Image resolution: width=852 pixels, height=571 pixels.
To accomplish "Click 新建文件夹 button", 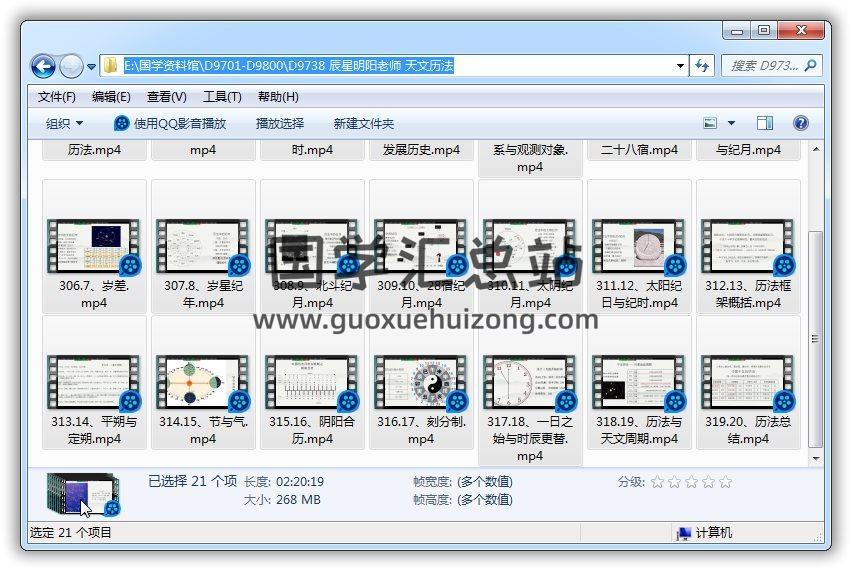I will click(x=364, y=123).
